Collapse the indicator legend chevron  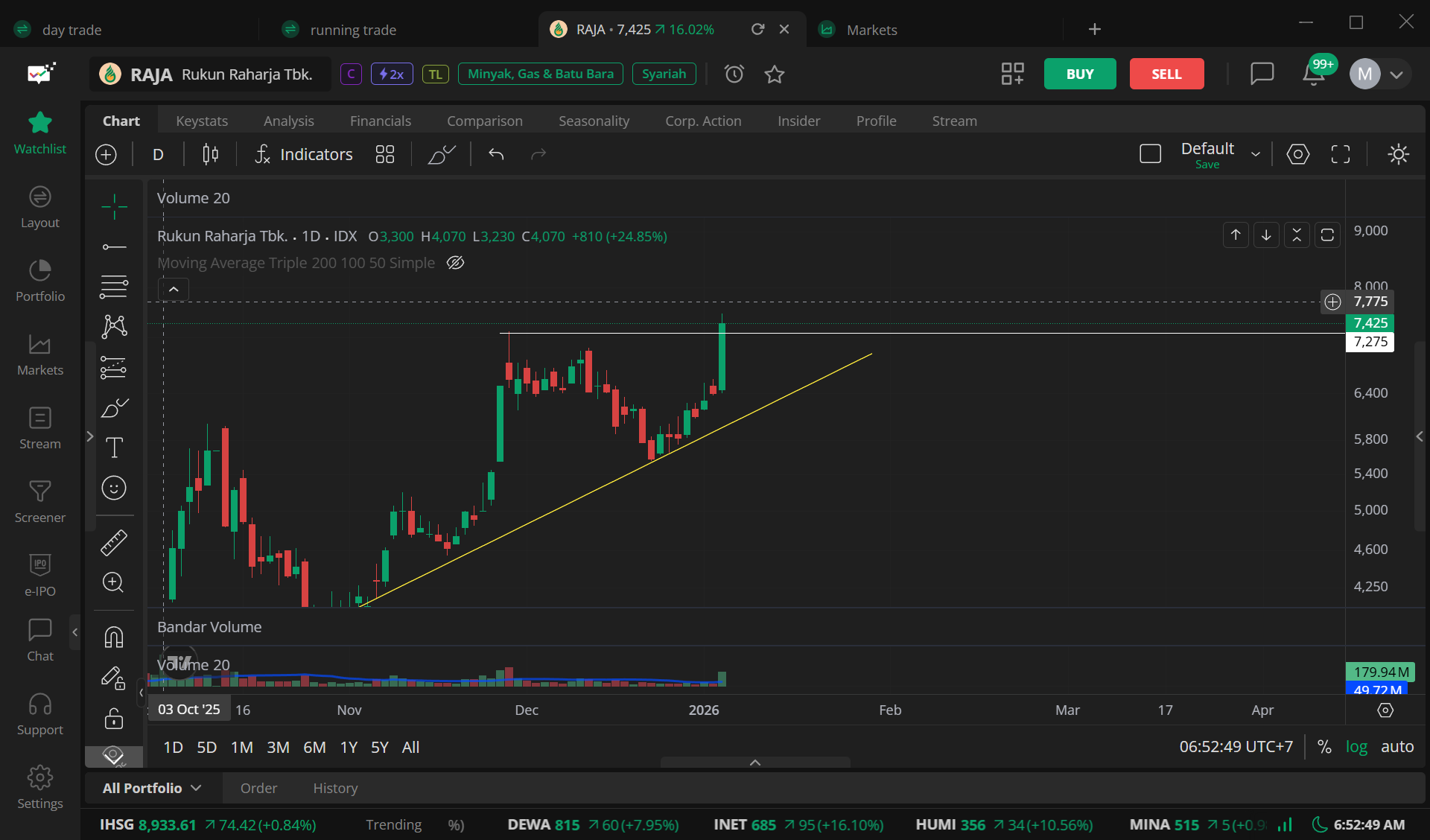[x=174, y=289]
